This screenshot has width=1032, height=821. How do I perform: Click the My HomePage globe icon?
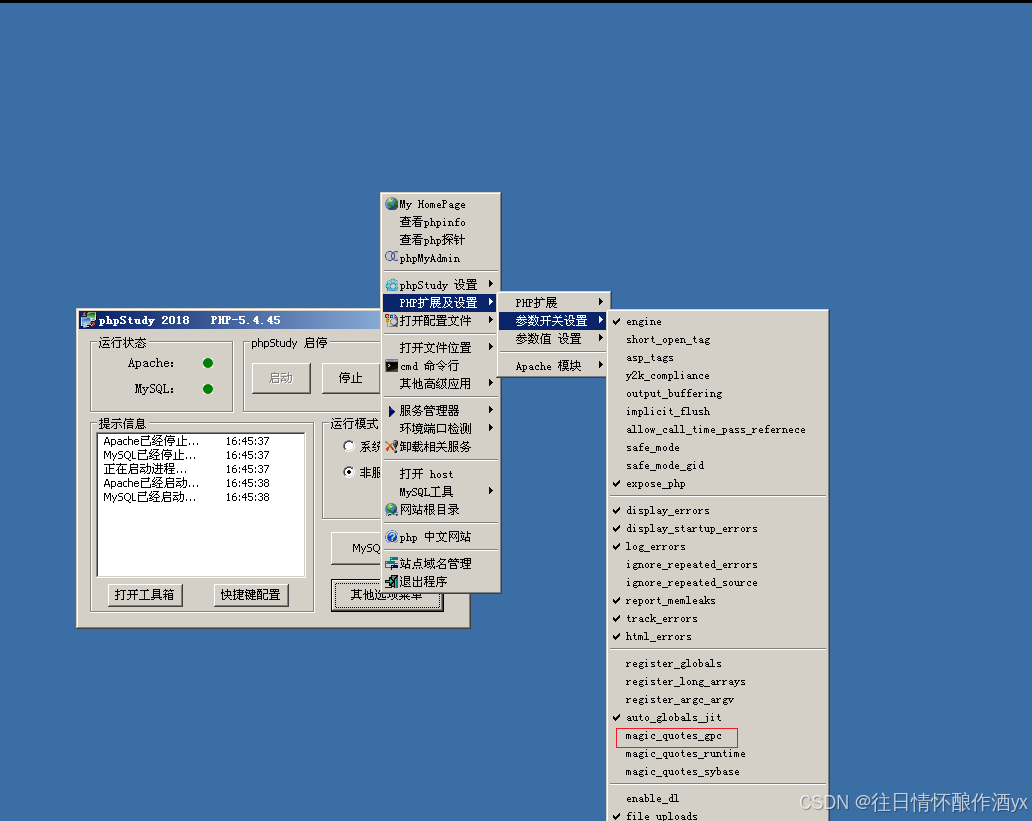point(392,203)
